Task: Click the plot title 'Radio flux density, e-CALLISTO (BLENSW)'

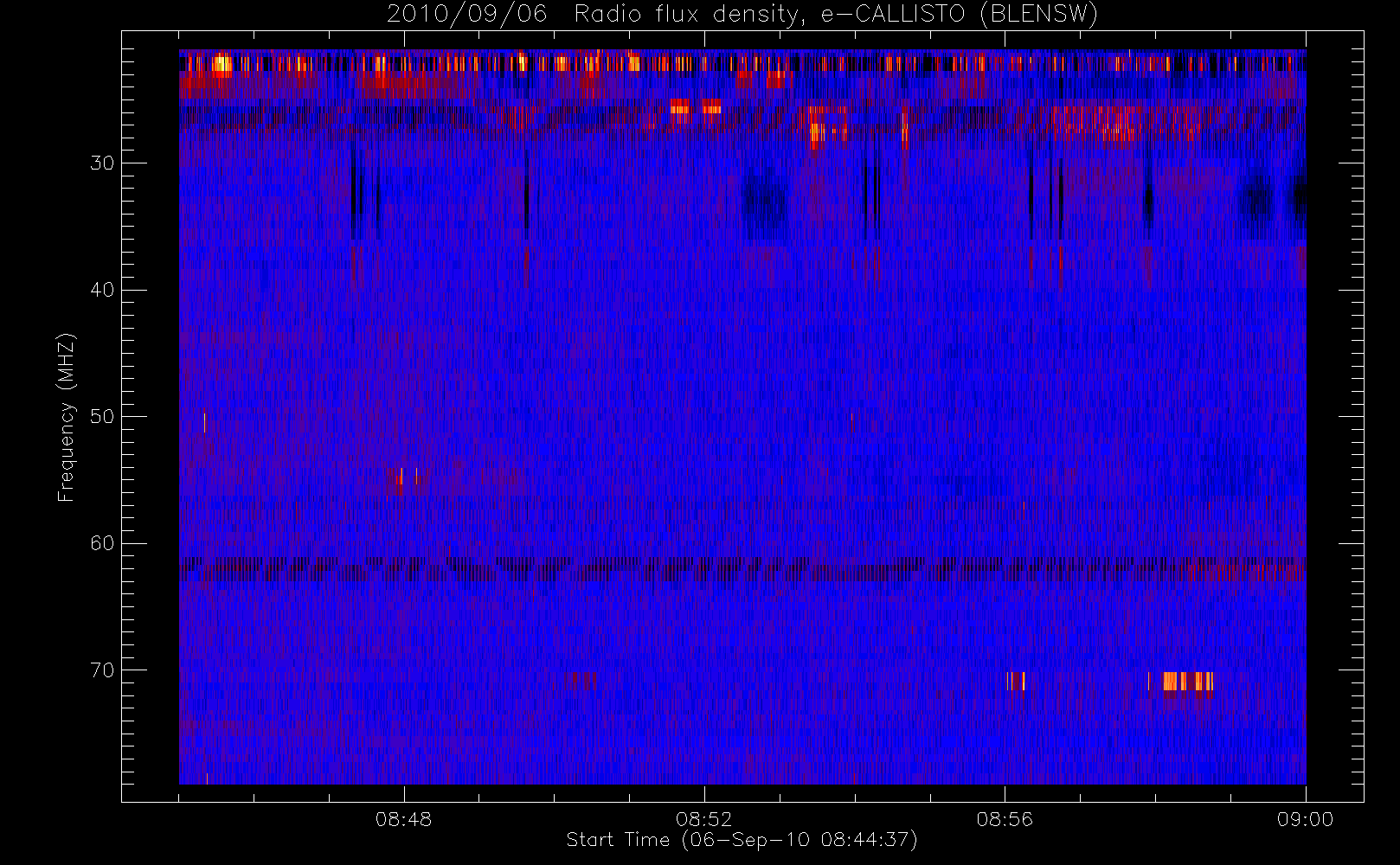Action: point(836,15)
